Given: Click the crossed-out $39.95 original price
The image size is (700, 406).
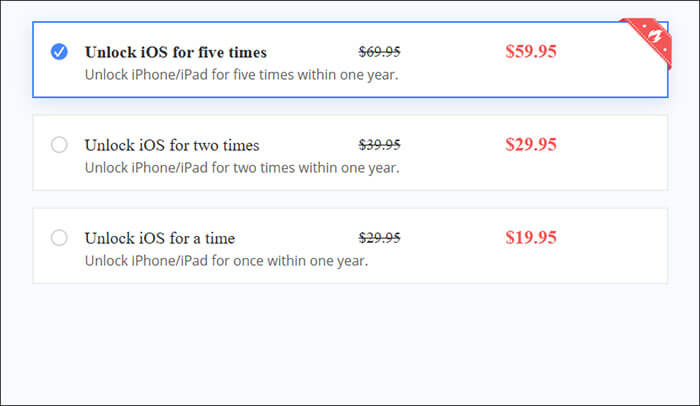Looking at the screenshot, I should tap(380, 144).
